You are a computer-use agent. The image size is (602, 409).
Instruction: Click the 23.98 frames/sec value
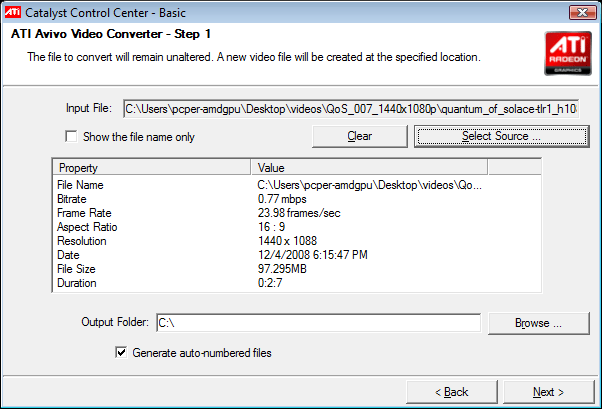click(x=299, y=213)
